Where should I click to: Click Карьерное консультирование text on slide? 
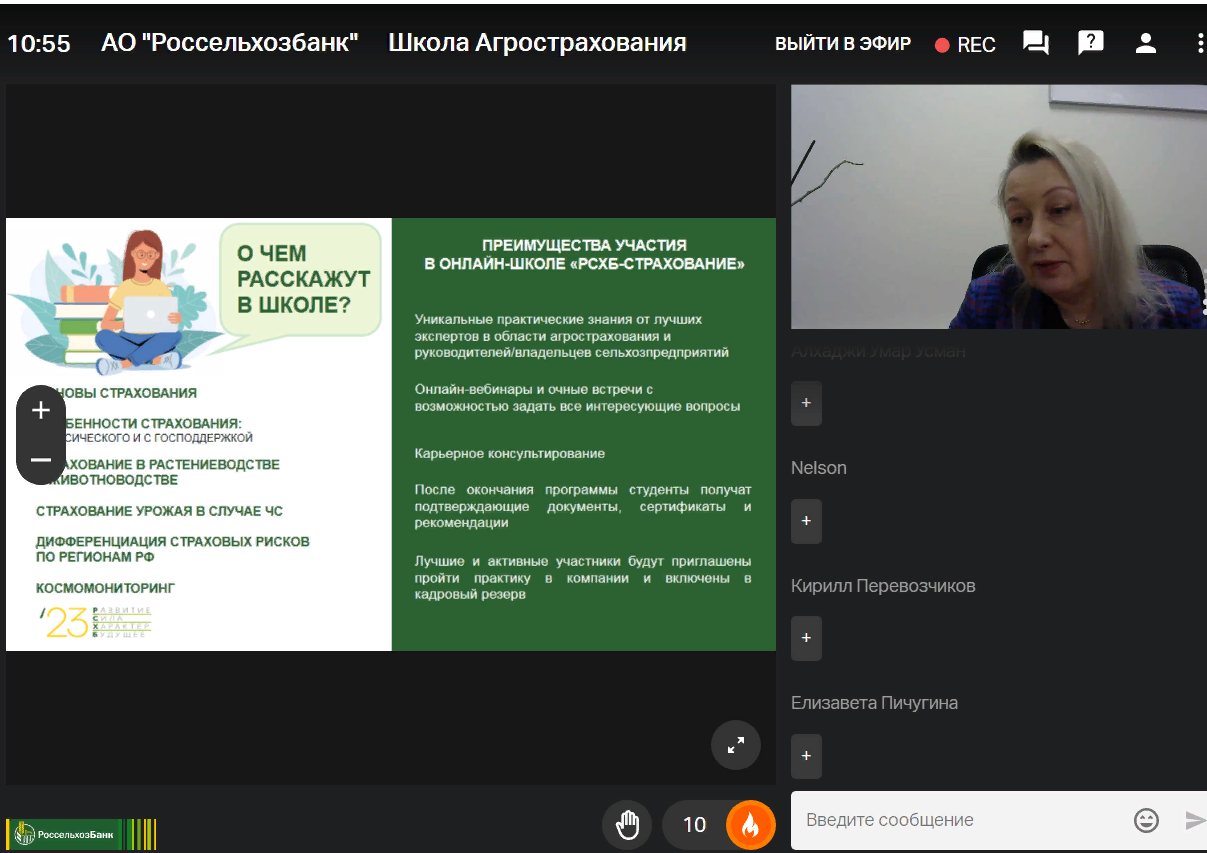coord(510,454)
